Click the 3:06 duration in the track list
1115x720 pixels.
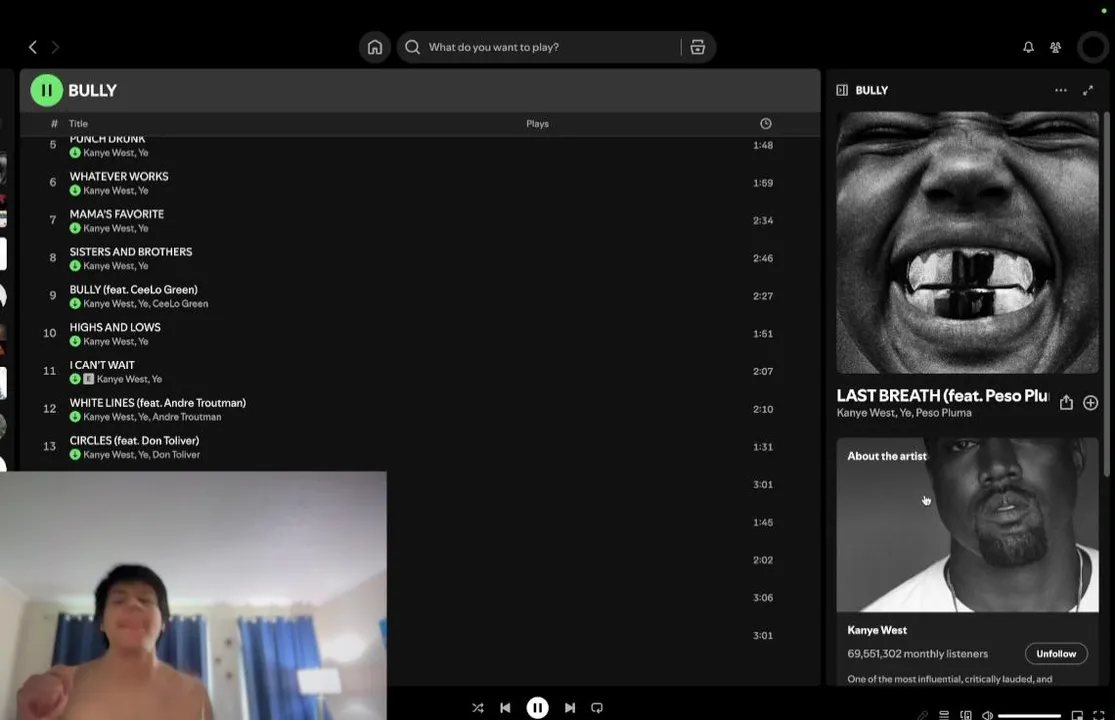click(763, 597)
